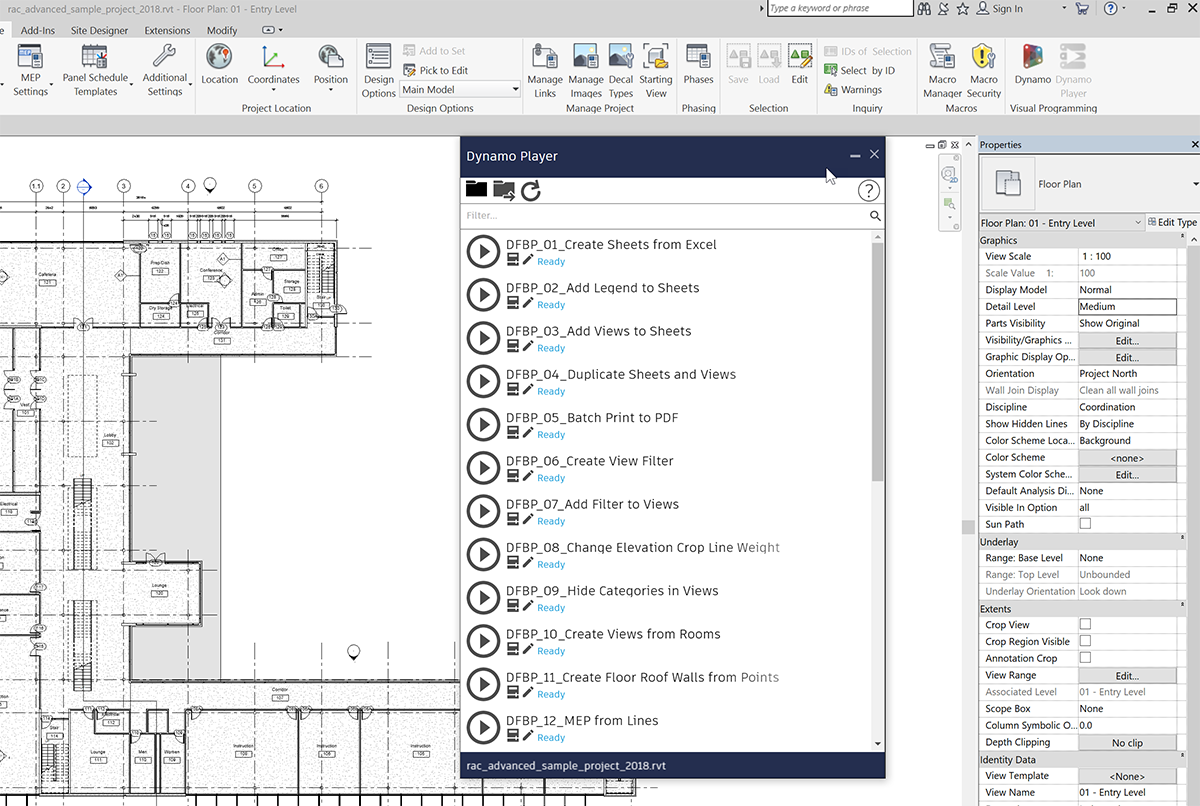Run the DFBP_01_Create Sheets from Excel script

pos(483,252)
